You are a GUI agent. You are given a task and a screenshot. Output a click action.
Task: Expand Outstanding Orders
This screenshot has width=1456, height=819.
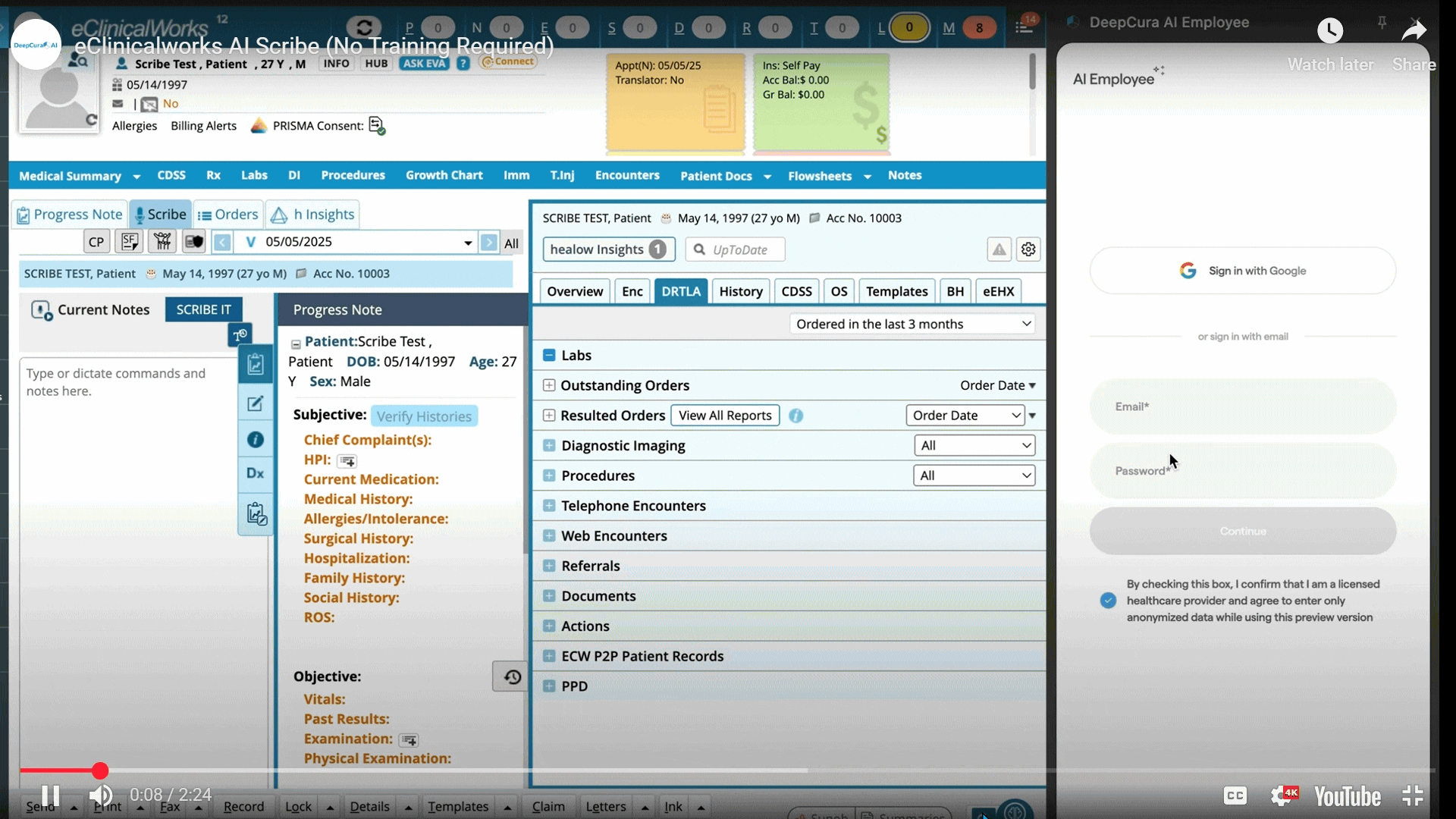tap(549, 385)
